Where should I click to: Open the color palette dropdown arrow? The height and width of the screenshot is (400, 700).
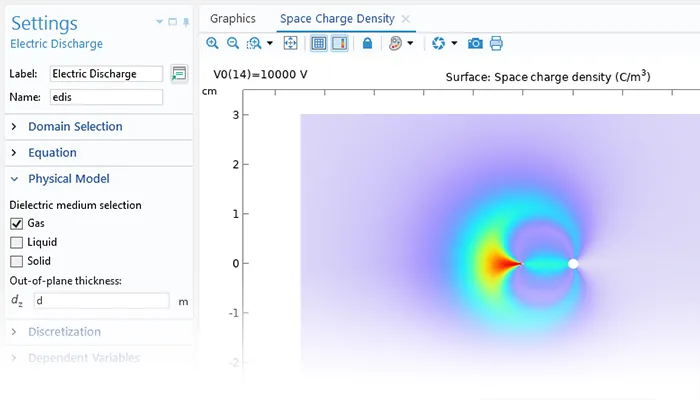410,44
